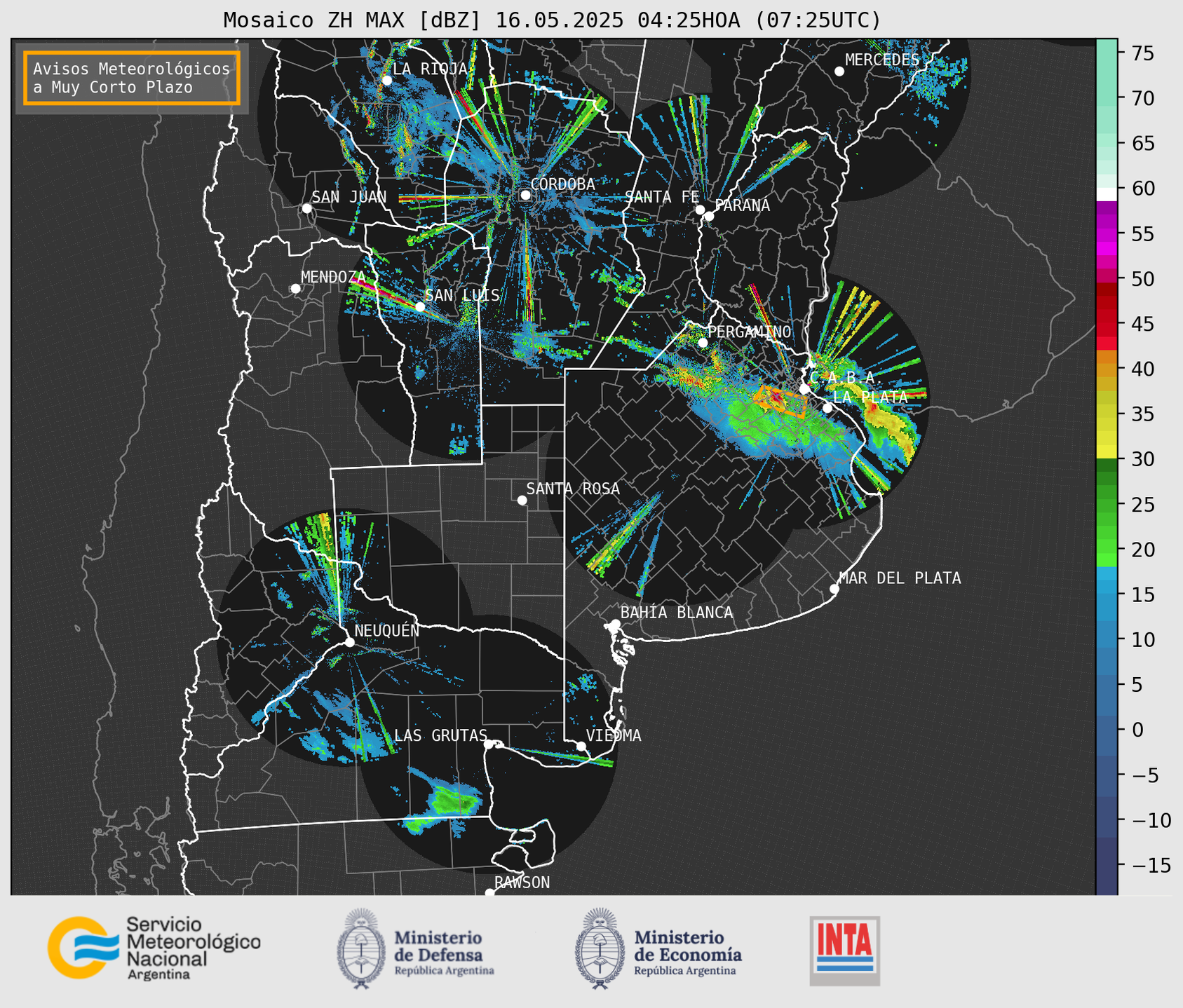1183x1008 pixels.
Task: Click the INTA logo
Action: click(x=844, y=951)
